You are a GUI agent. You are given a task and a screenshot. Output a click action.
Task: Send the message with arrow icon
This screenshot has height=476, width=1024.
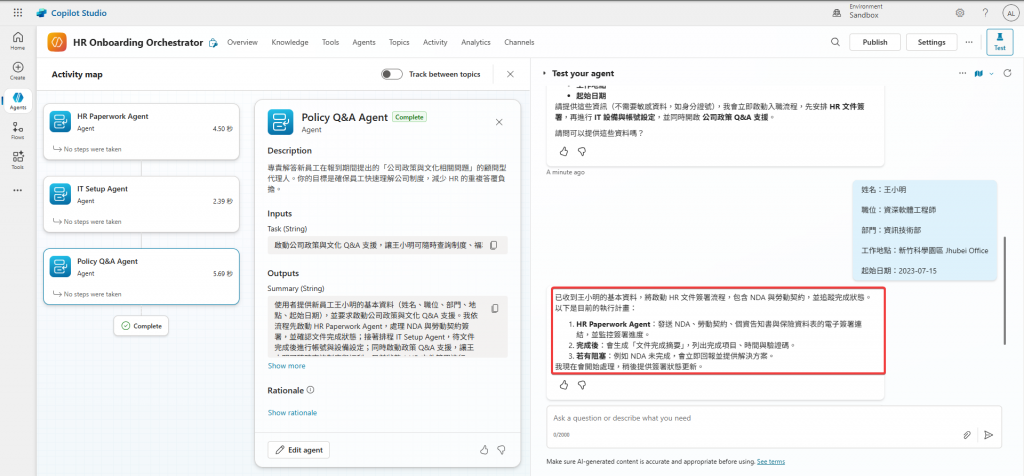point(989,435)
